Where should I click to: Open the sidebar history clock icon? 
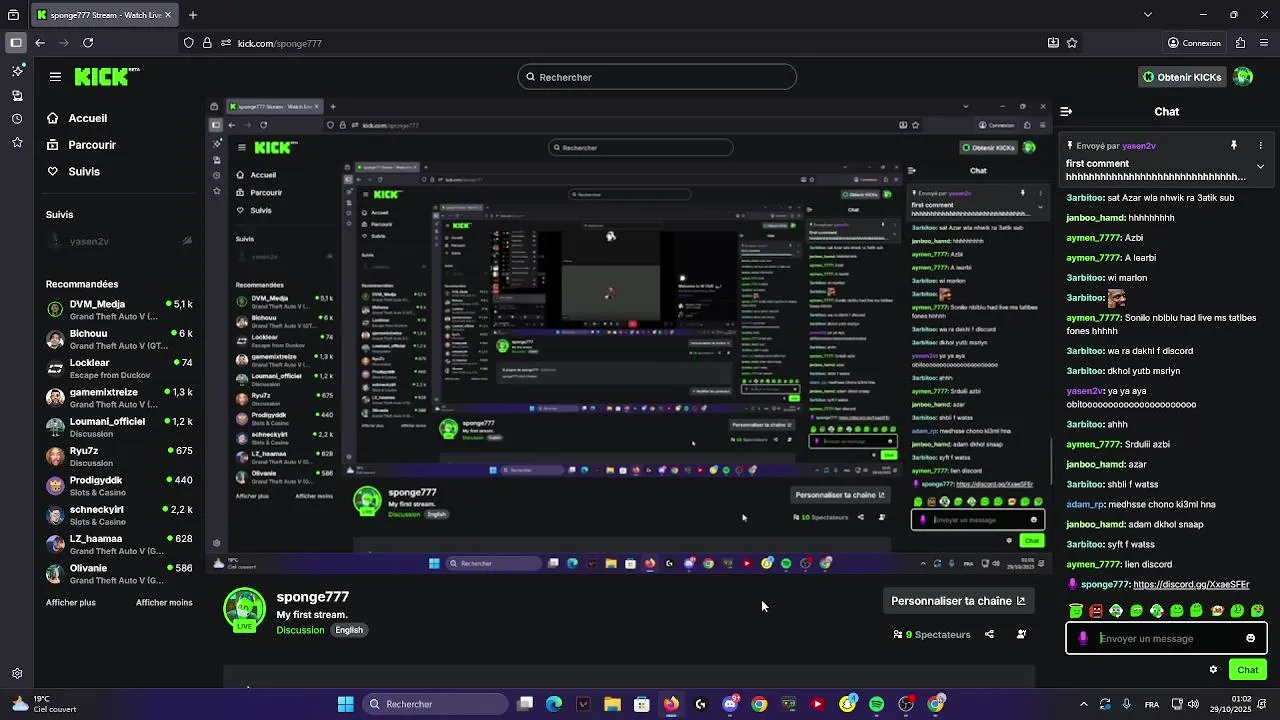17,119
